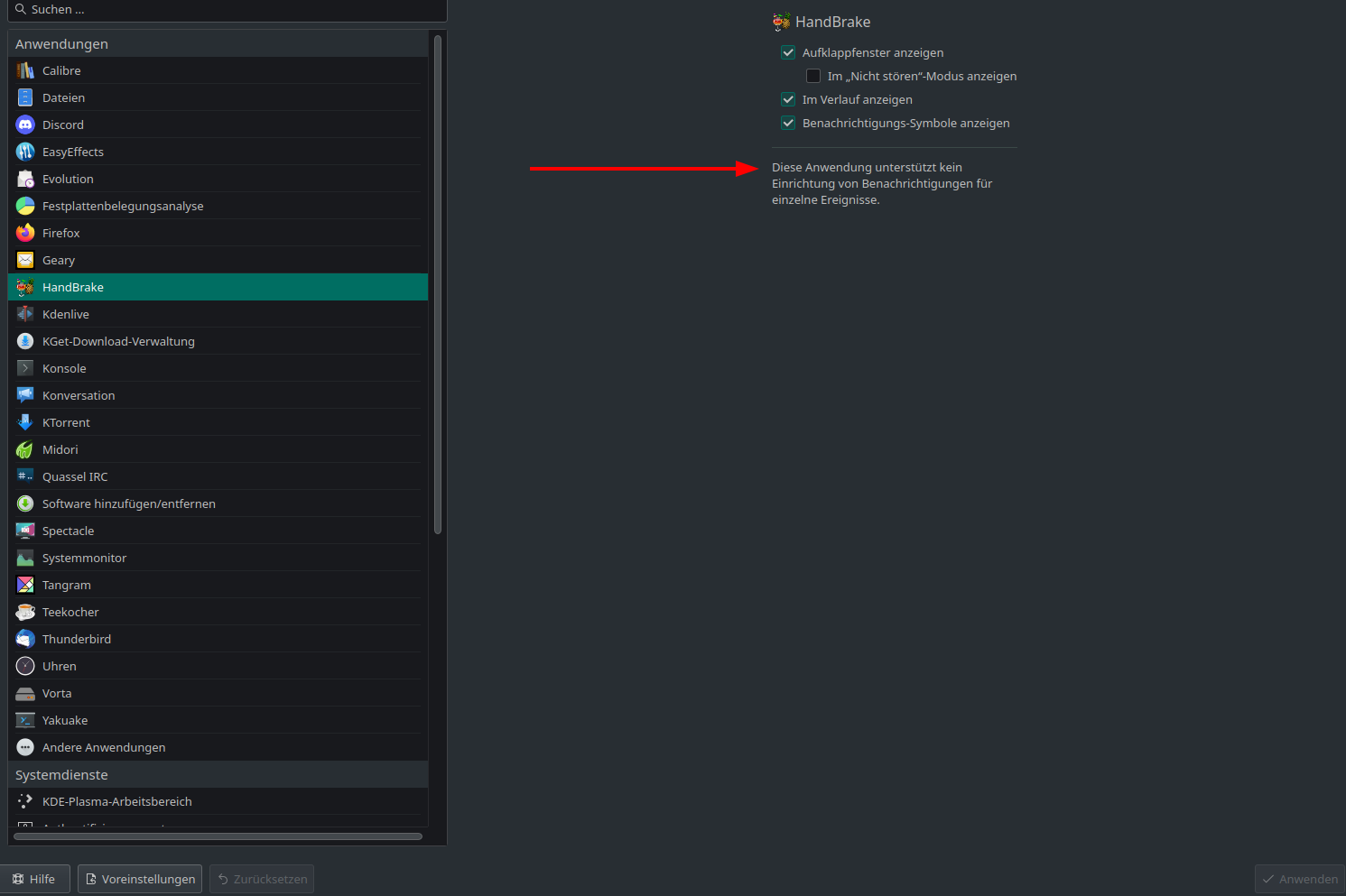Click the Konsole terminal icon
This screenshot has height=896, width=1346.
click(x=25, y=368)
